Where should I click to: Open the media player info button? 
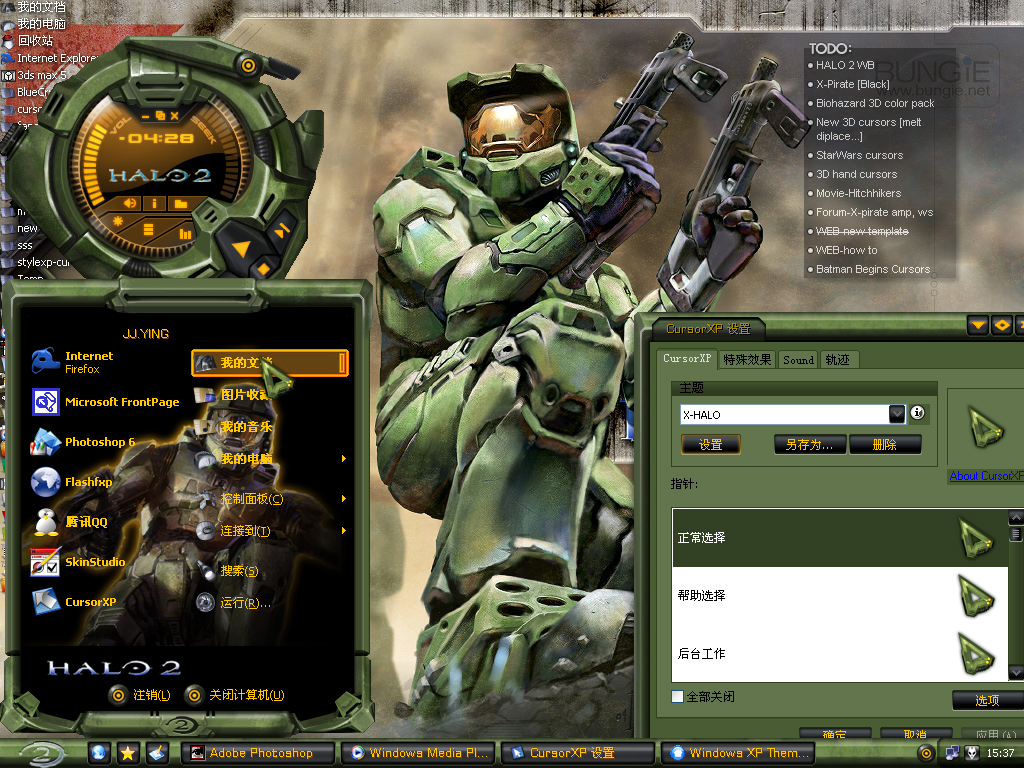tap(154, 203)
